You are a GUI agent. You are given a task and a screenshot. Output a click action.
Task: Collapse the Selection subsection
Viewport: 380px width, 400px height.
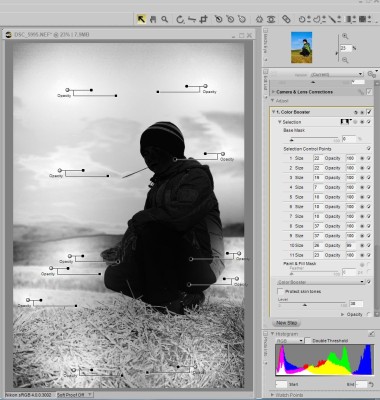tap(280, 122)
